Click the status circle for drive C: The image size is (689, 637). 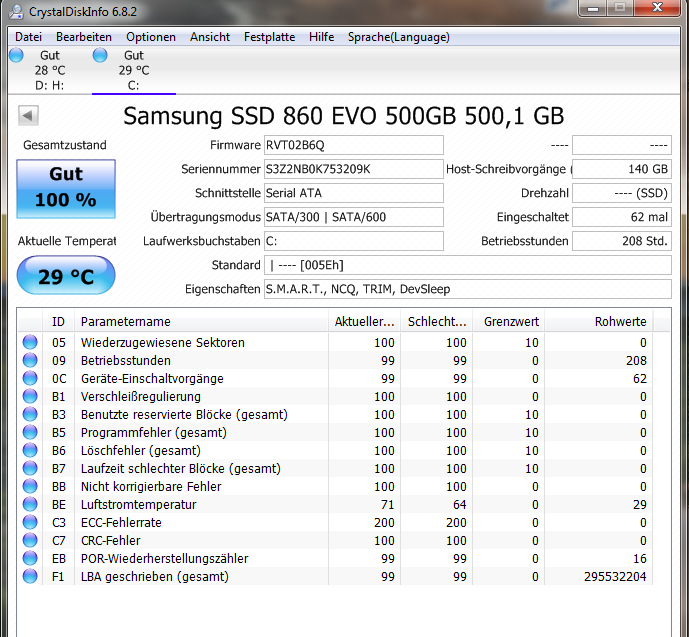click(100, 55)
